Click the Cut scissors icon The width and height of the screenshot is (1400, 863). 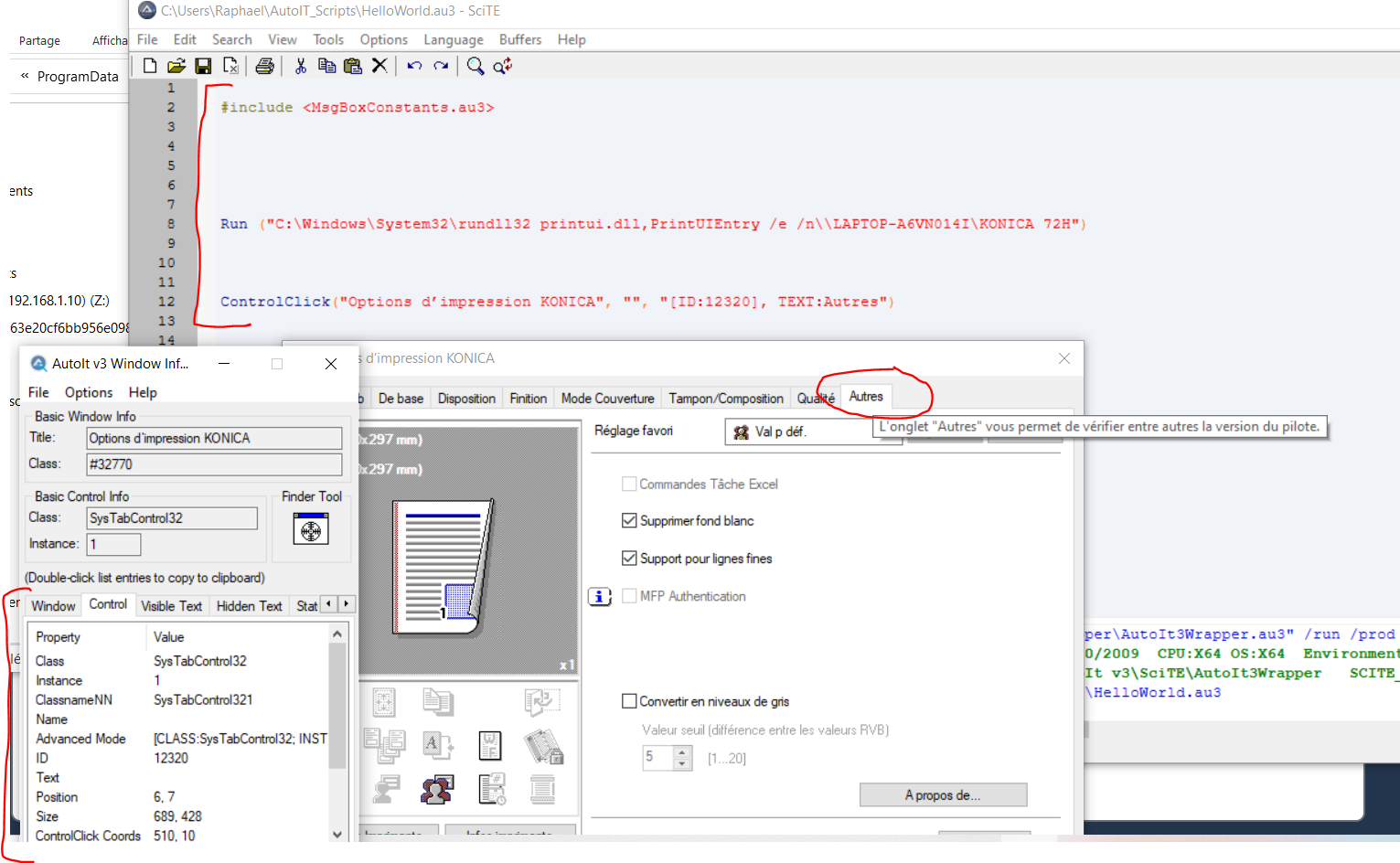[x=300, y=66]
